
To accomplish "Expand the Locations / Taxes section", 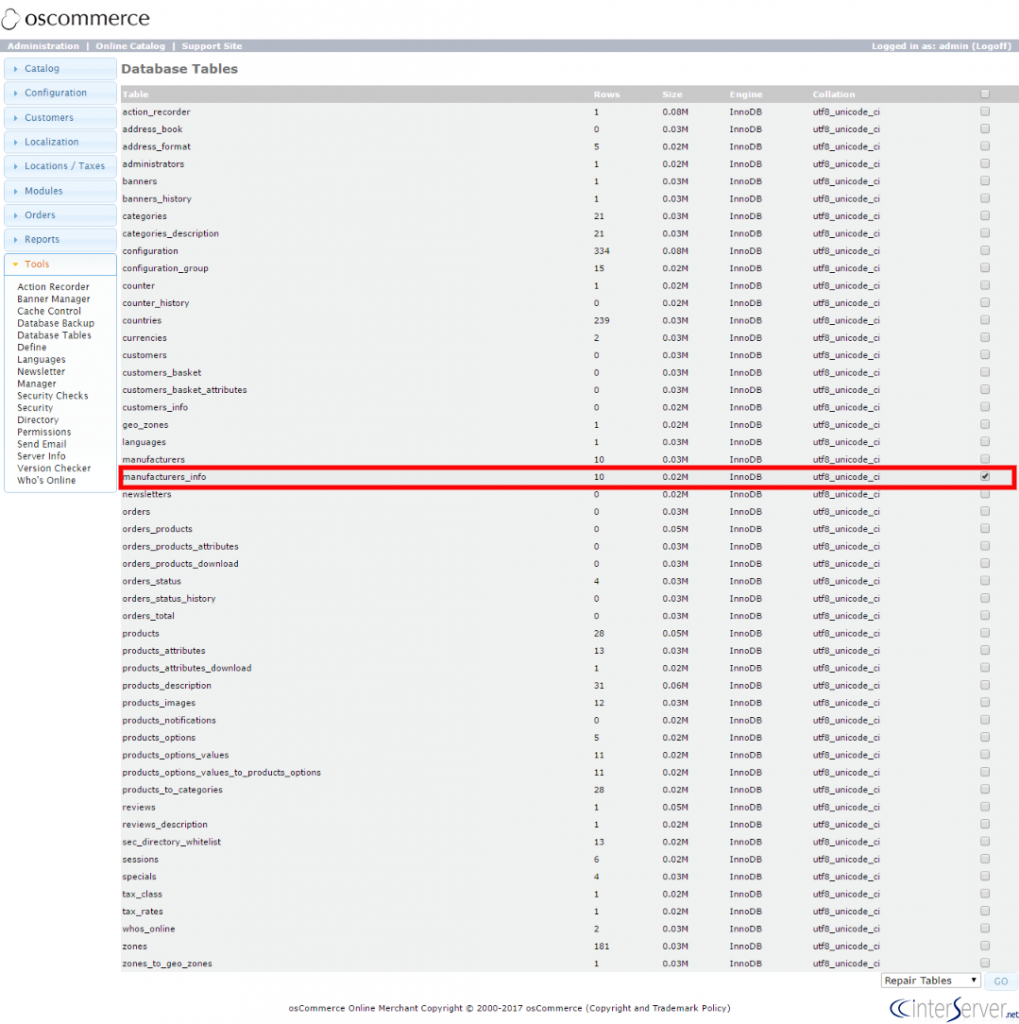I will (x=60, y=166).
